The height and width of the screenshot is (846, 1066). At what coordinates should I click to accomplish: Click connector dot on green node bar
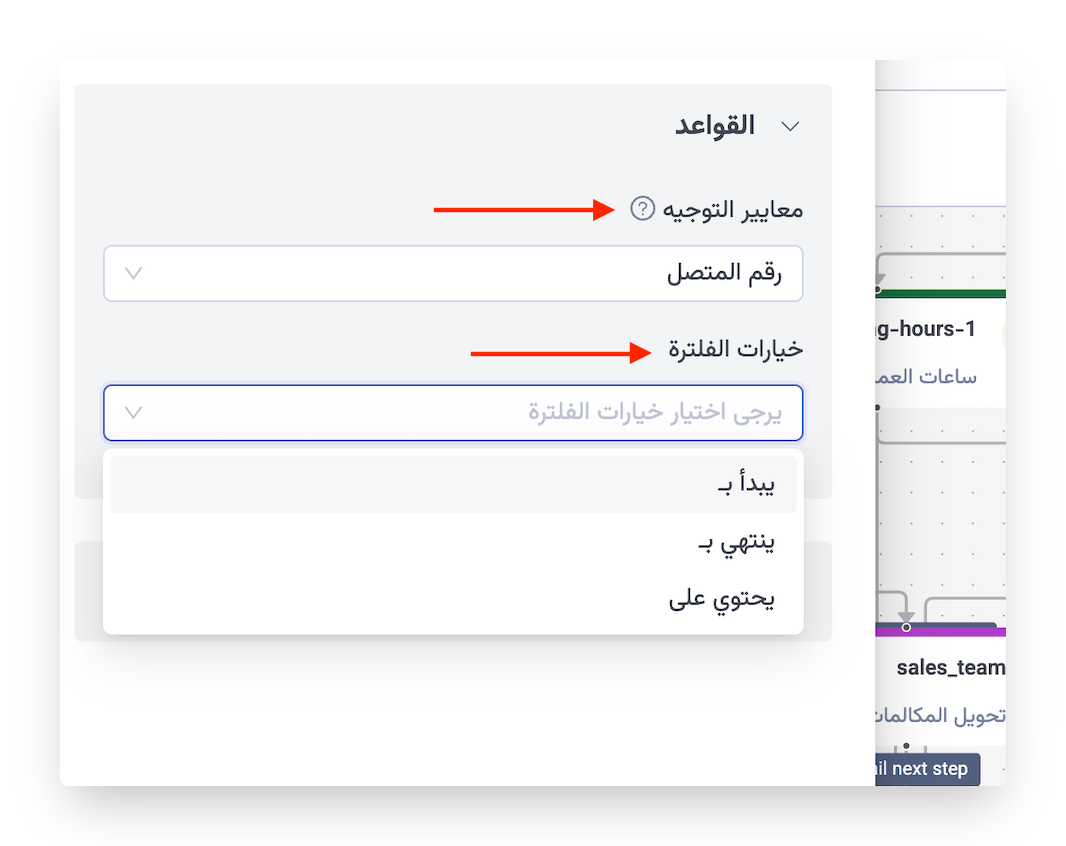pos(877,290)
